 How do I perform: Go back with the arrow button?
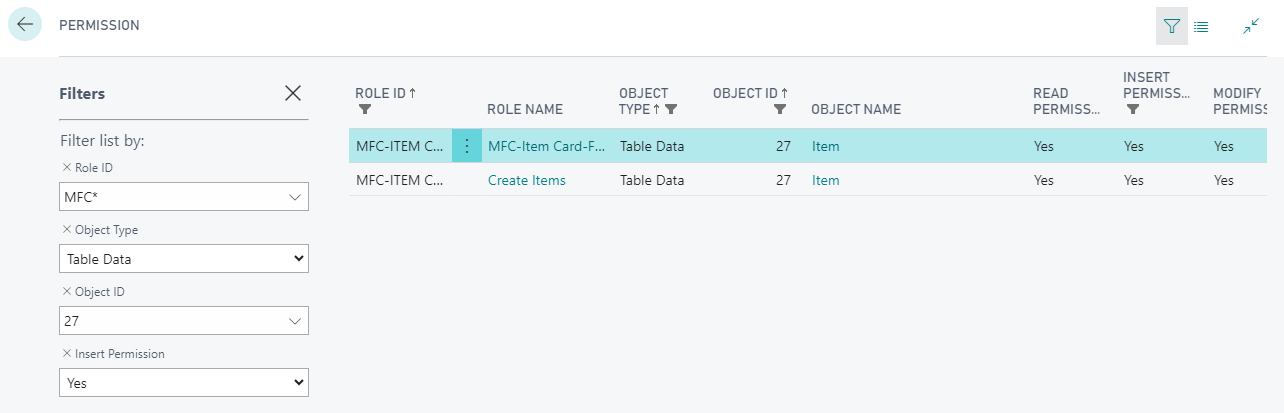[25, 24]
